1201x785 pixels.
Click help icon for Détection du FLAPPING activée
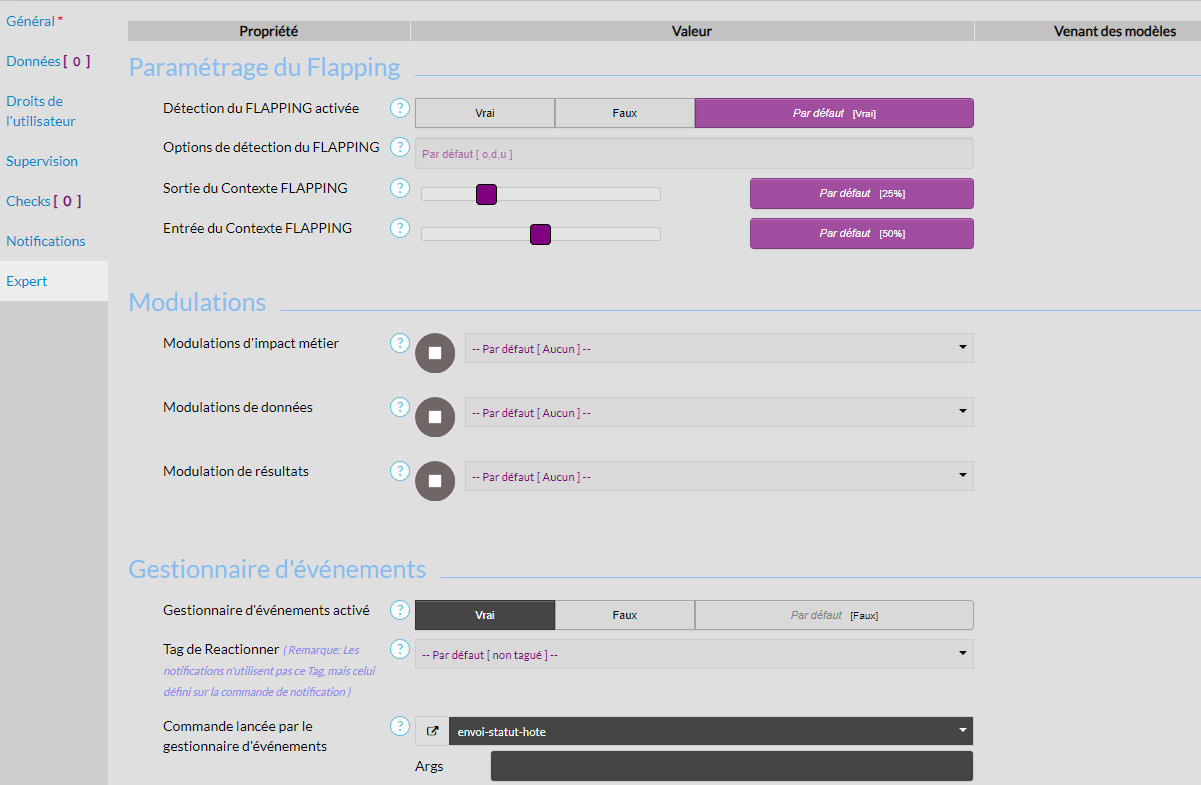400,108
